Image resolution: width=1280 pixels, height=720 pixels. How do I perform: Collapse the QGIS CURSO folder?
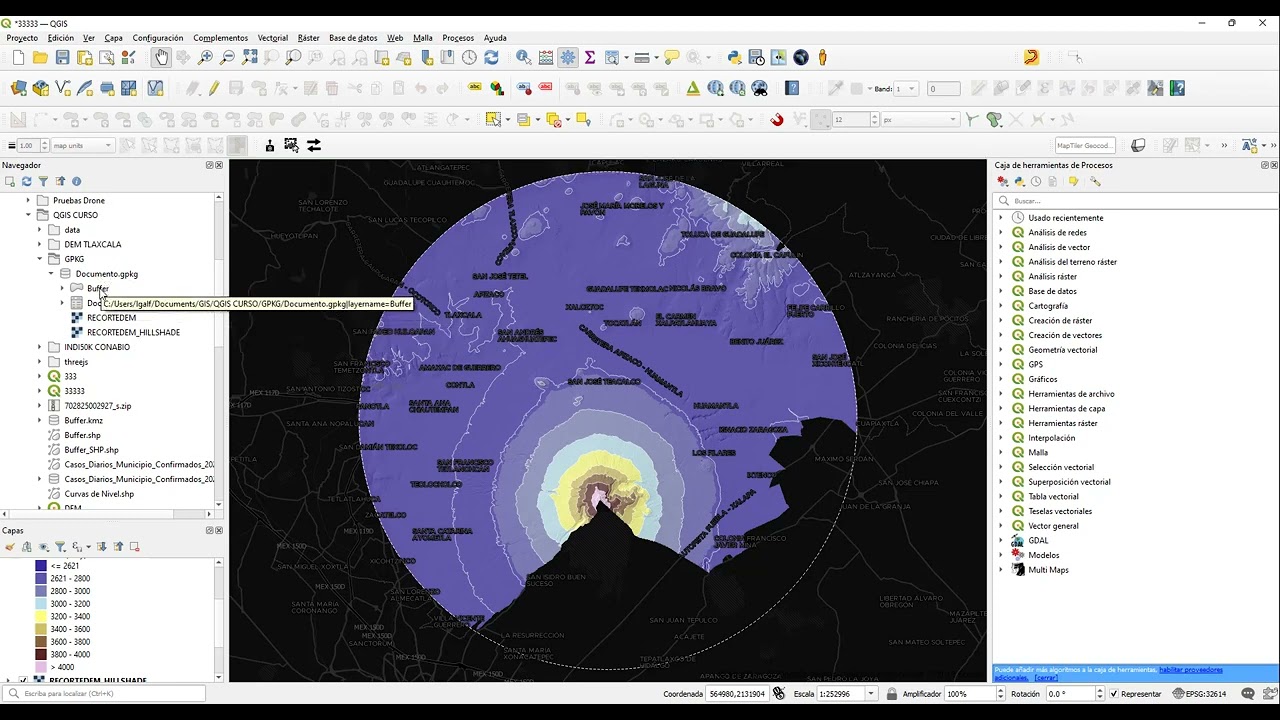point(28,215)
